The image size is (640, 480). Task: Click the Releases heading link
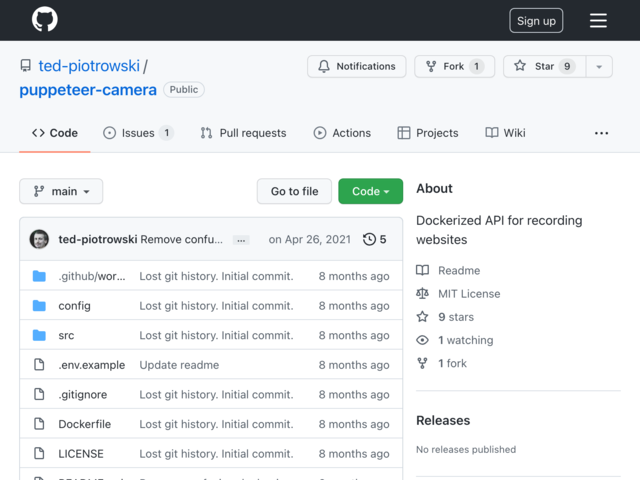click(443, 420)
